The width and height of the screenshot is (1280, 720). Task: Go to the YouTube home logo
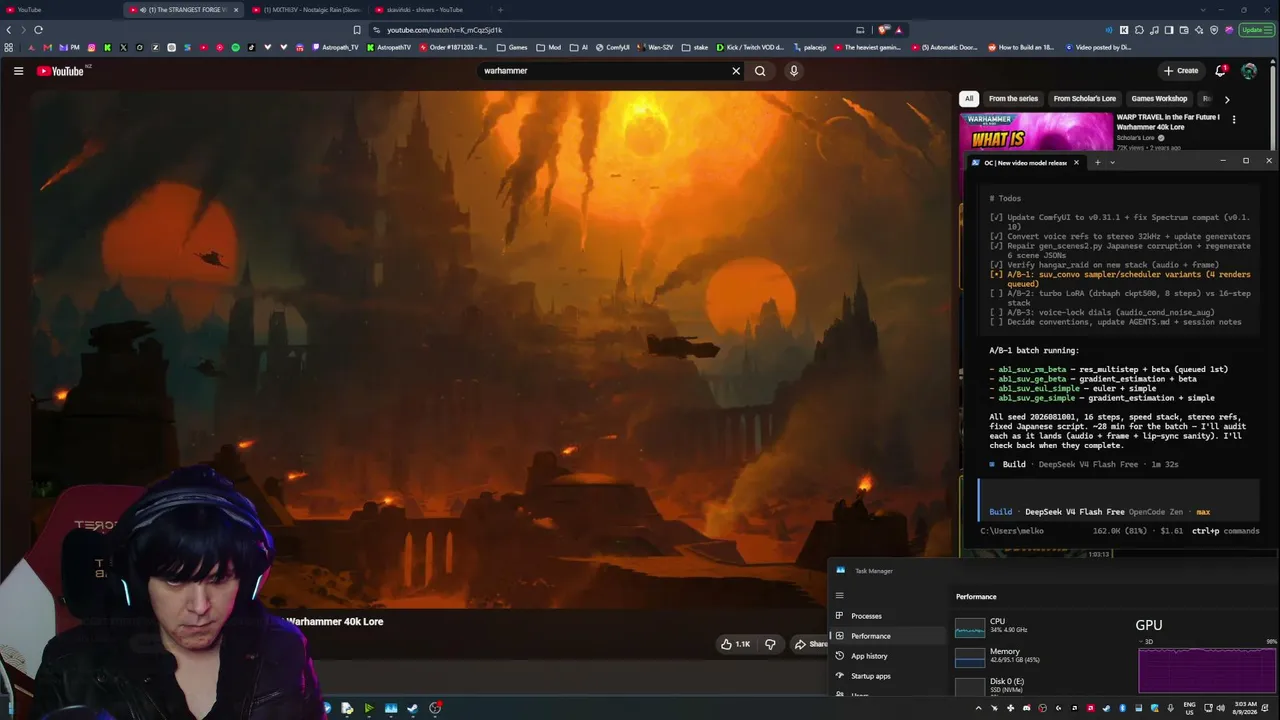point(61,71)
